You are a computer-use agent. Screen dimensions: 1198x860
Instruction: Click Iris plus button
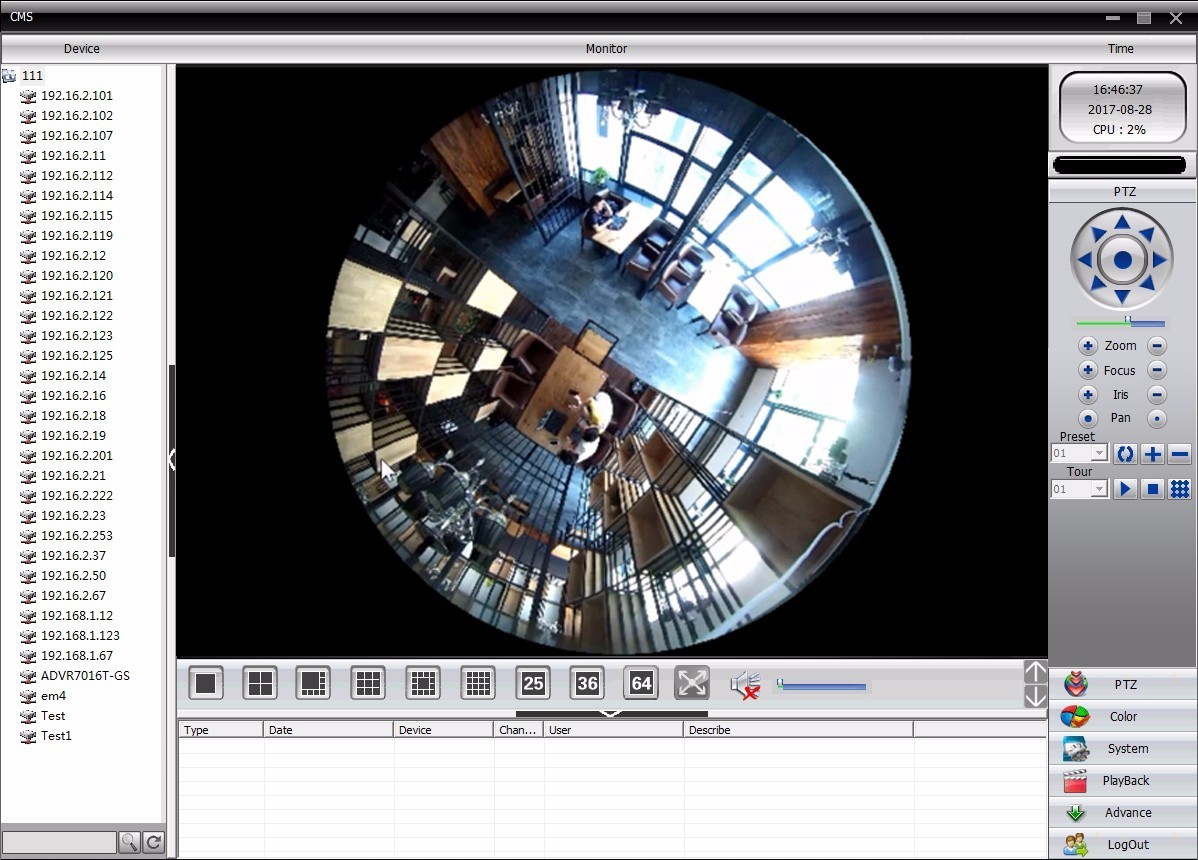(1088, 395)
